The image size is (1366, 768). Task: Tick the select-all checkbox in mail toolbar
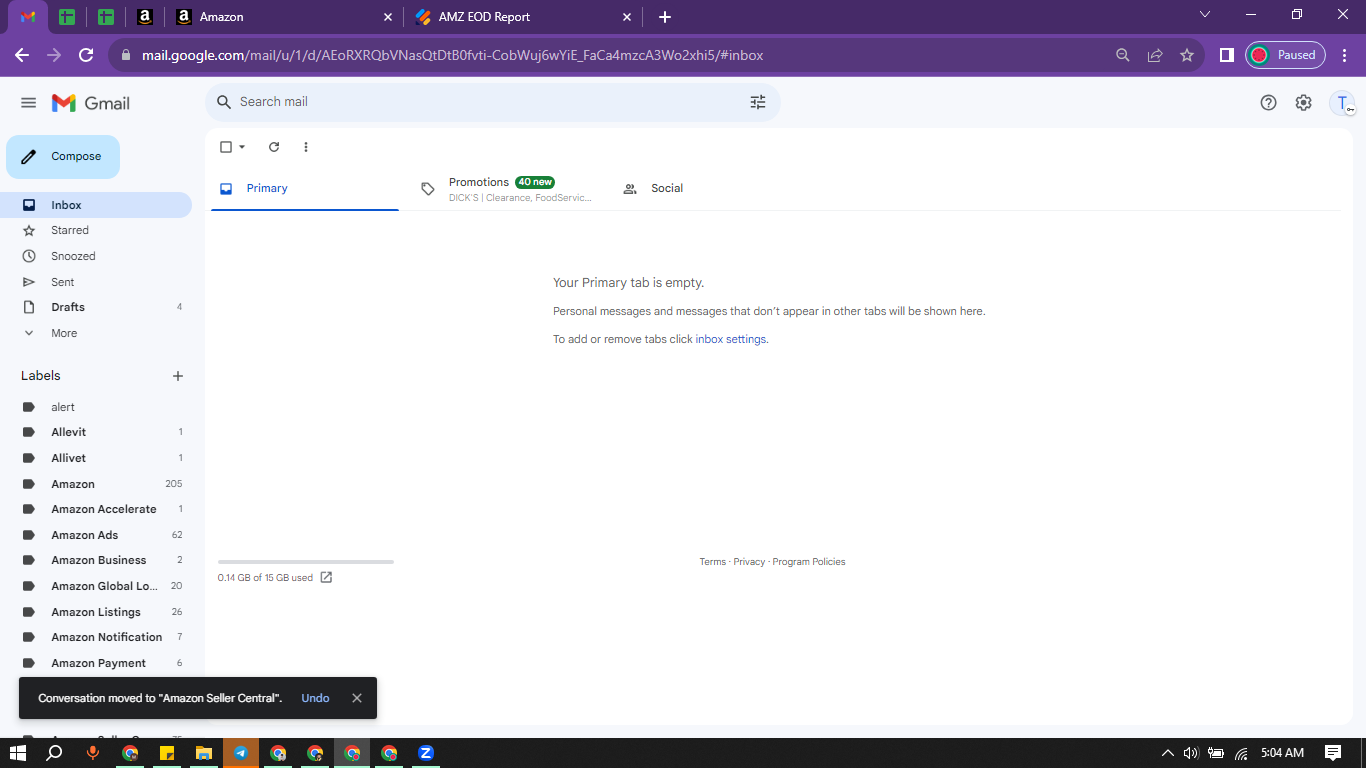(226, 147)
